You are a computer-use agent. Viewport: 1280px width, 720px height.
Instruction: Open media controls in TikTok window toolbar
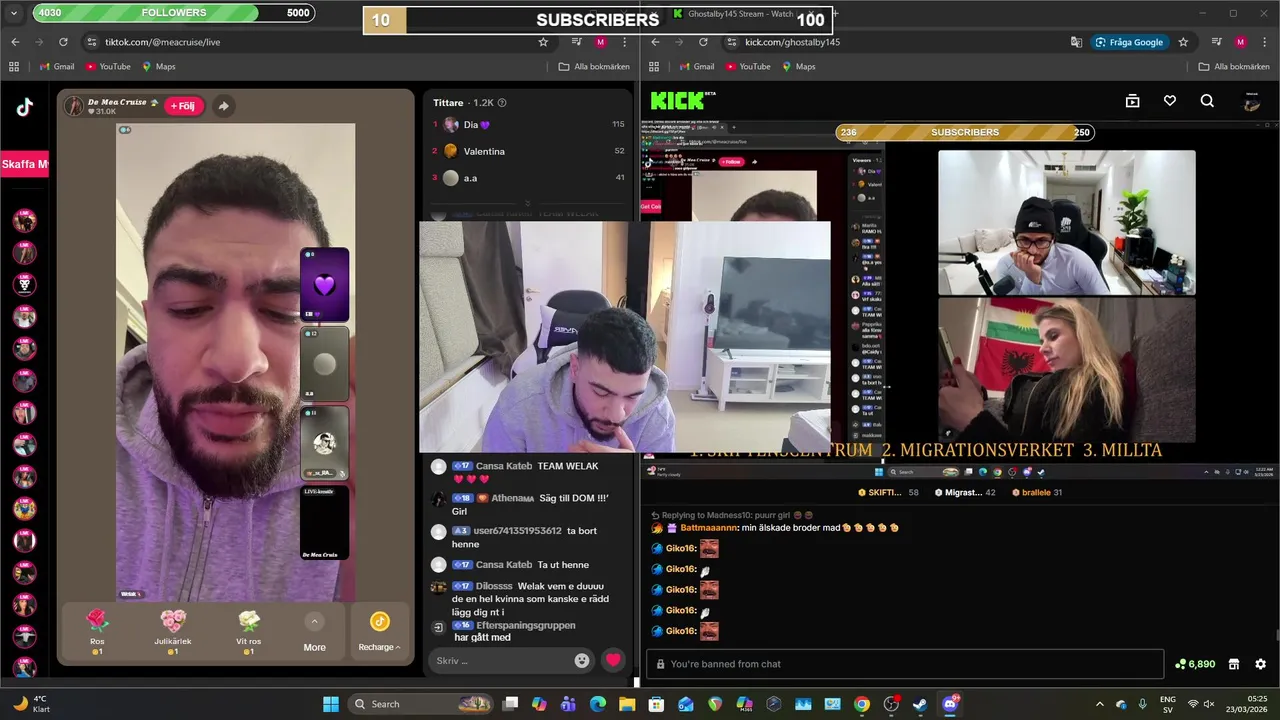point(577,42)
